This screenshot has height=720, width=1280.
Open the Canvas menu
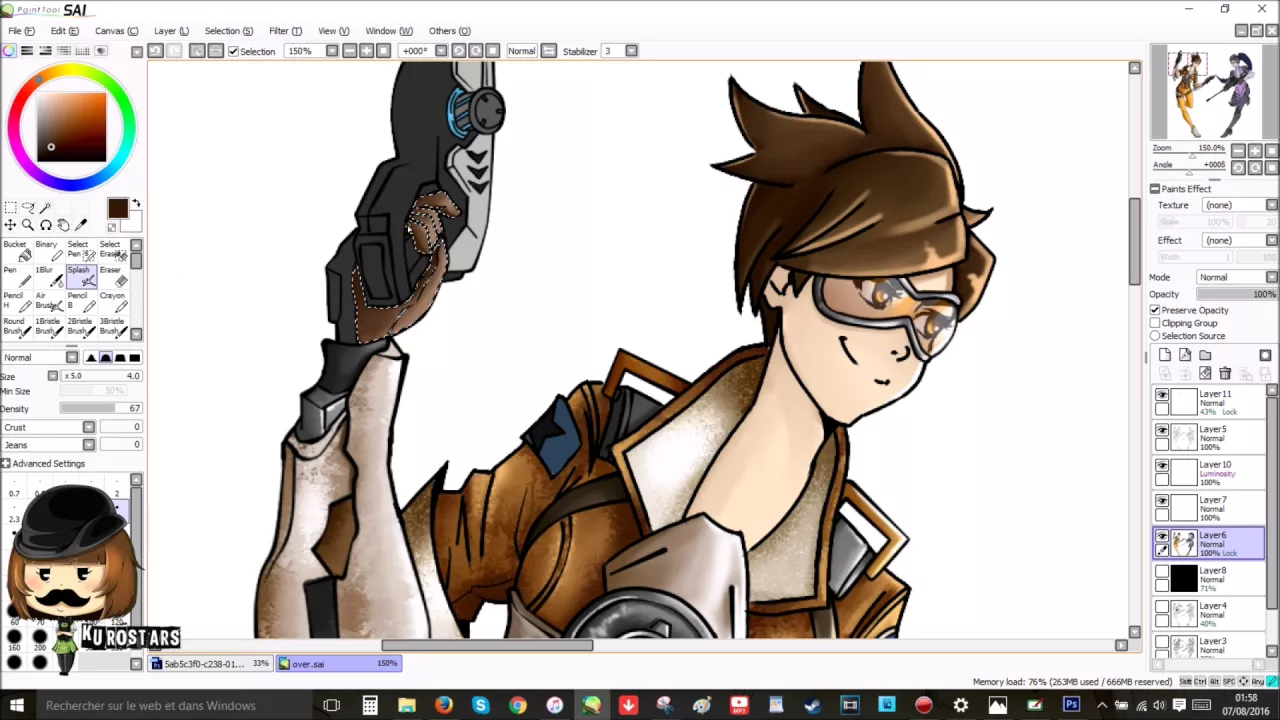[x=117, y=31]
